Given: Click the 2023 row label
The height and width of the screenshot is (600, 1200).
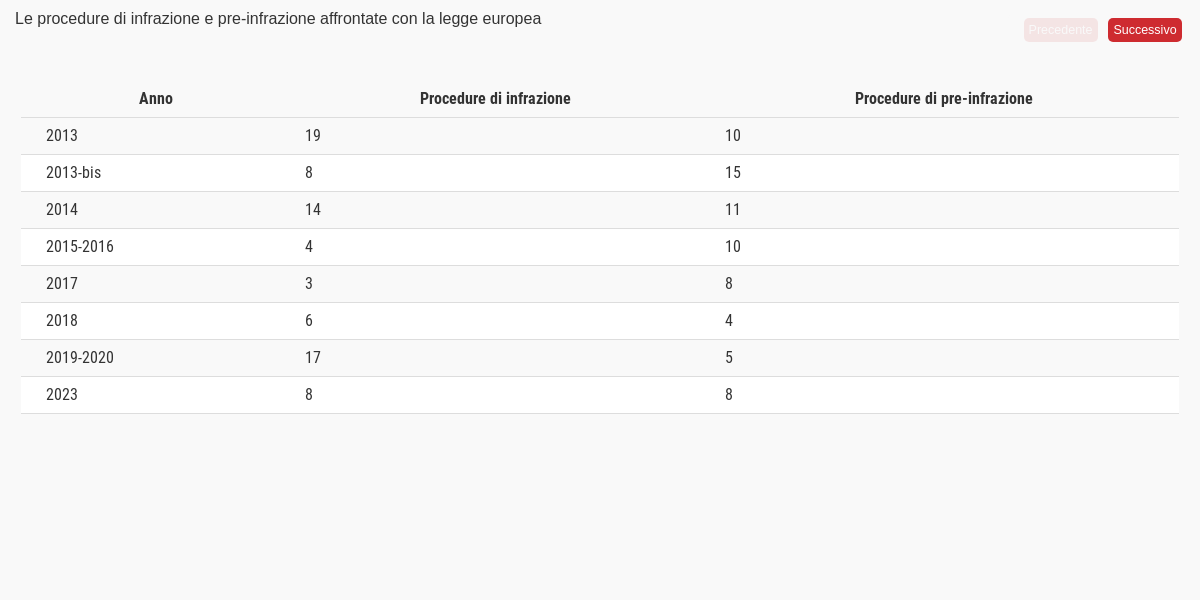Looking at the screenshot, I should (x=62, y=395).
